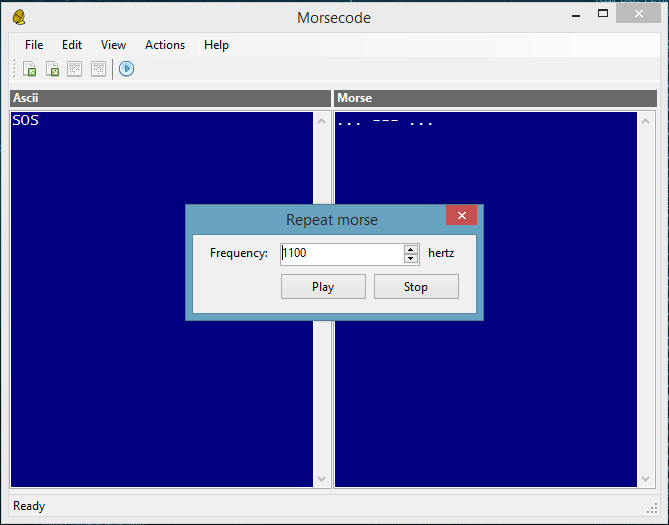The image size is (669, 525).
Task: Open the File menu
Action: 34,45
